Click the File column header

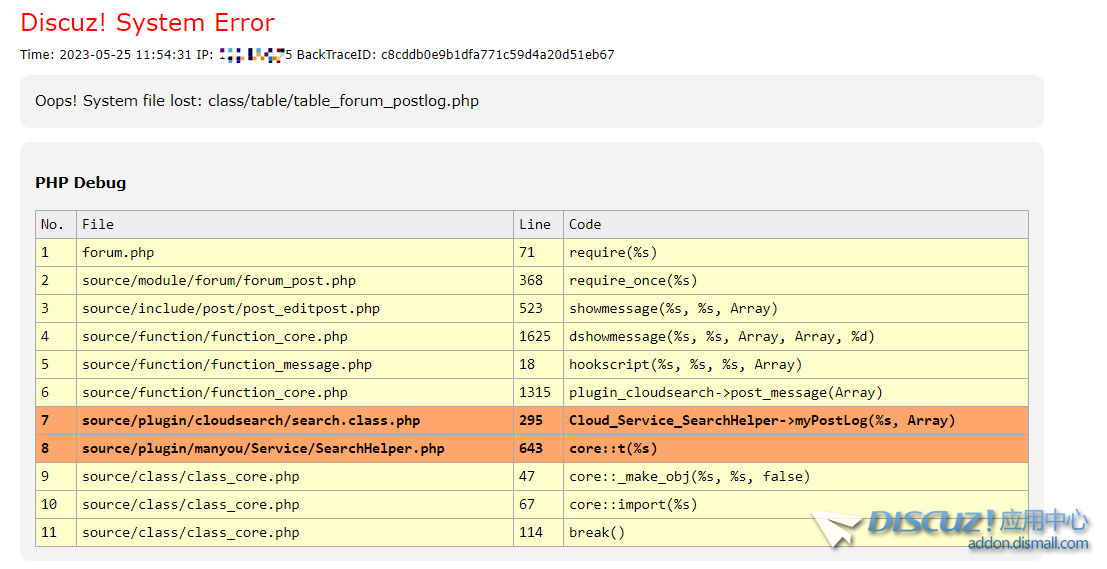pyautogui.click(x=98, y=224)
